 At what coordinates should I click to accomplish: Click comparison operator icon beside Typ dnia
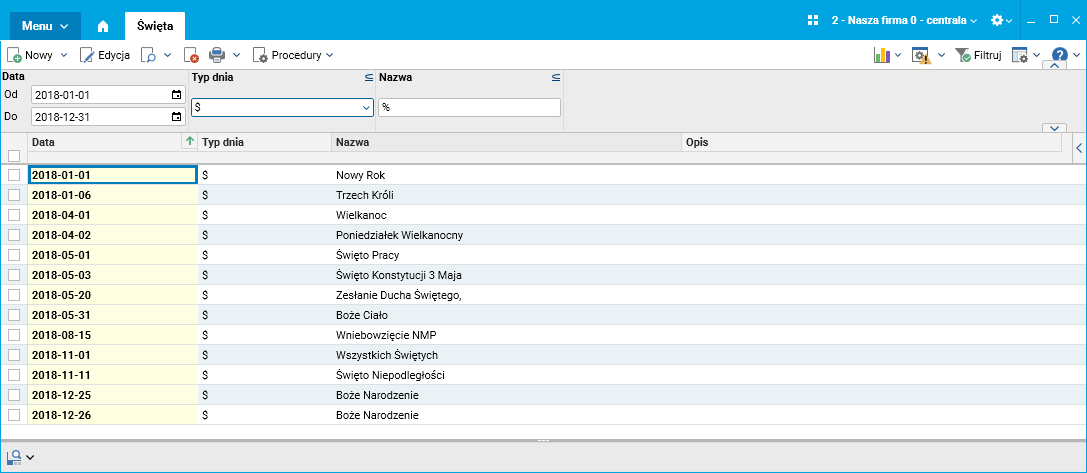(369, 78)
